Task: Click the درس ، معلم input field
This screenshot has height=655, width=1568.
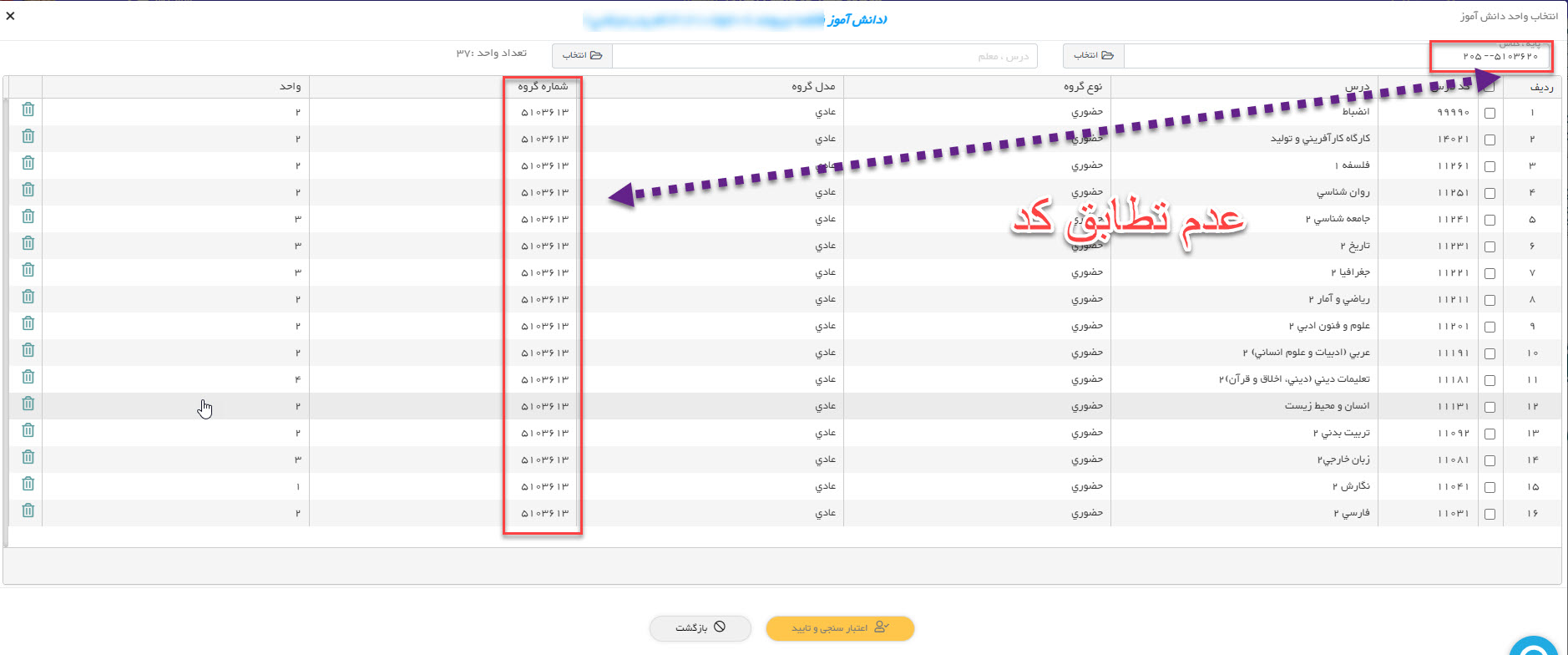Action: coord(825,56)
